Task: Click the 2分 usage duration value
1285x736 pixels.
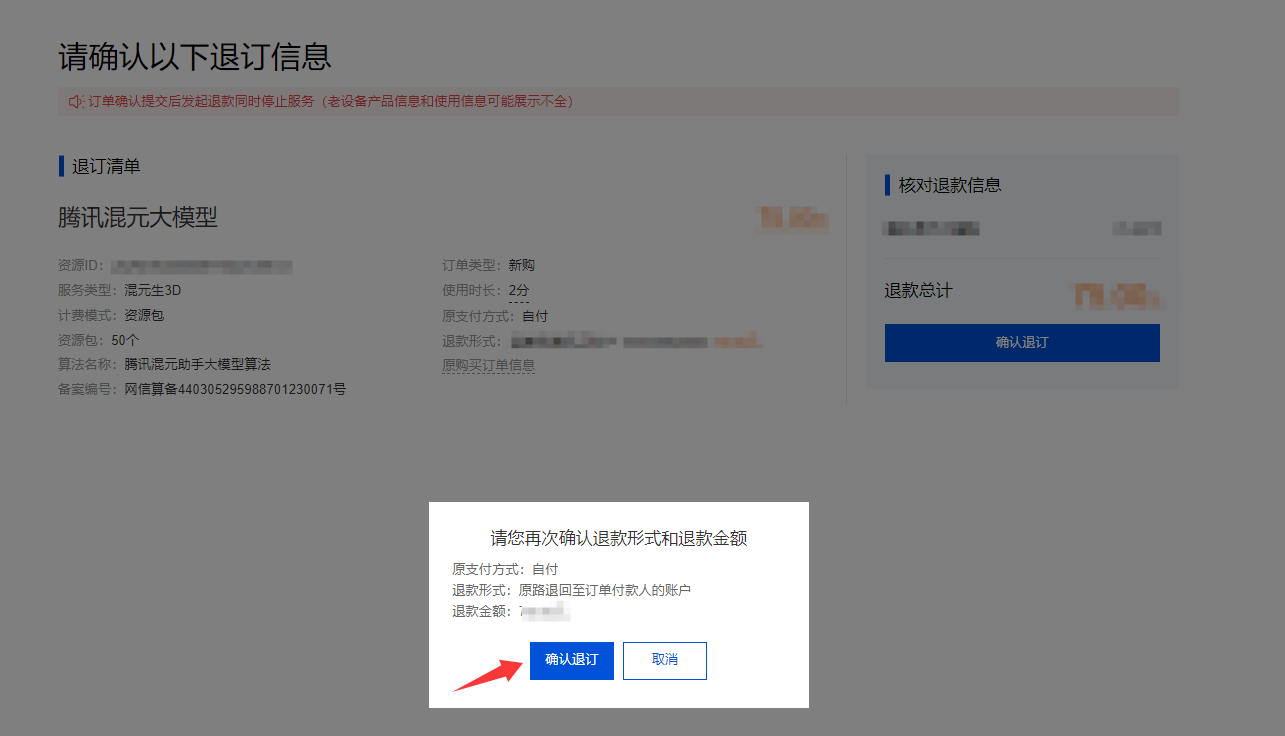Action: (518, 291)
